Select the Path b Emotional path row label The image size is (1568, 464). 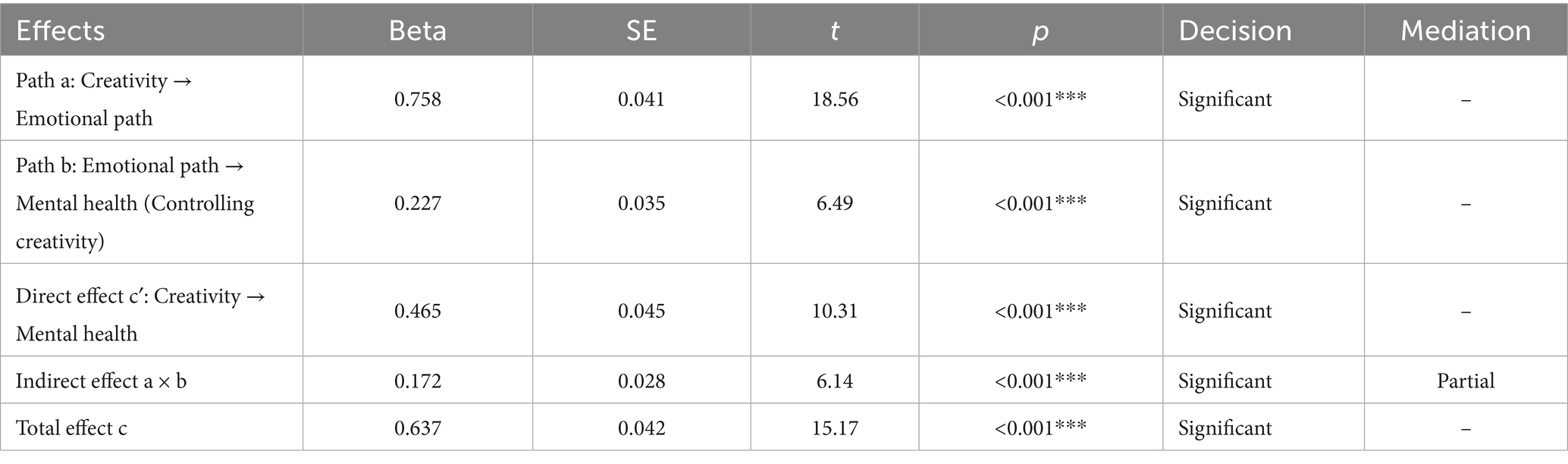coord(134,203)
